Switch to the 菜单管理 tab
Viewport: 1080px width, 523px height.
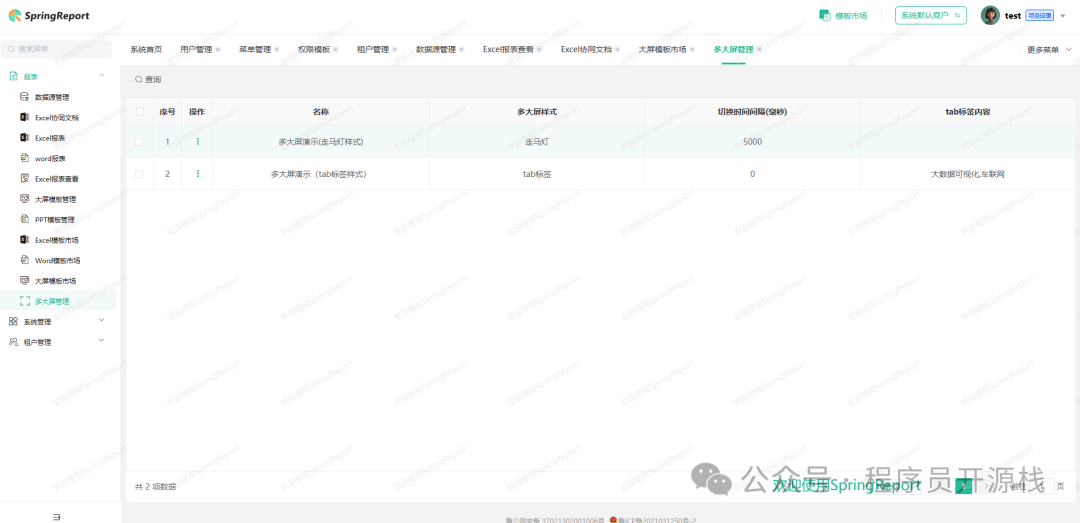(x=255, y=50)
